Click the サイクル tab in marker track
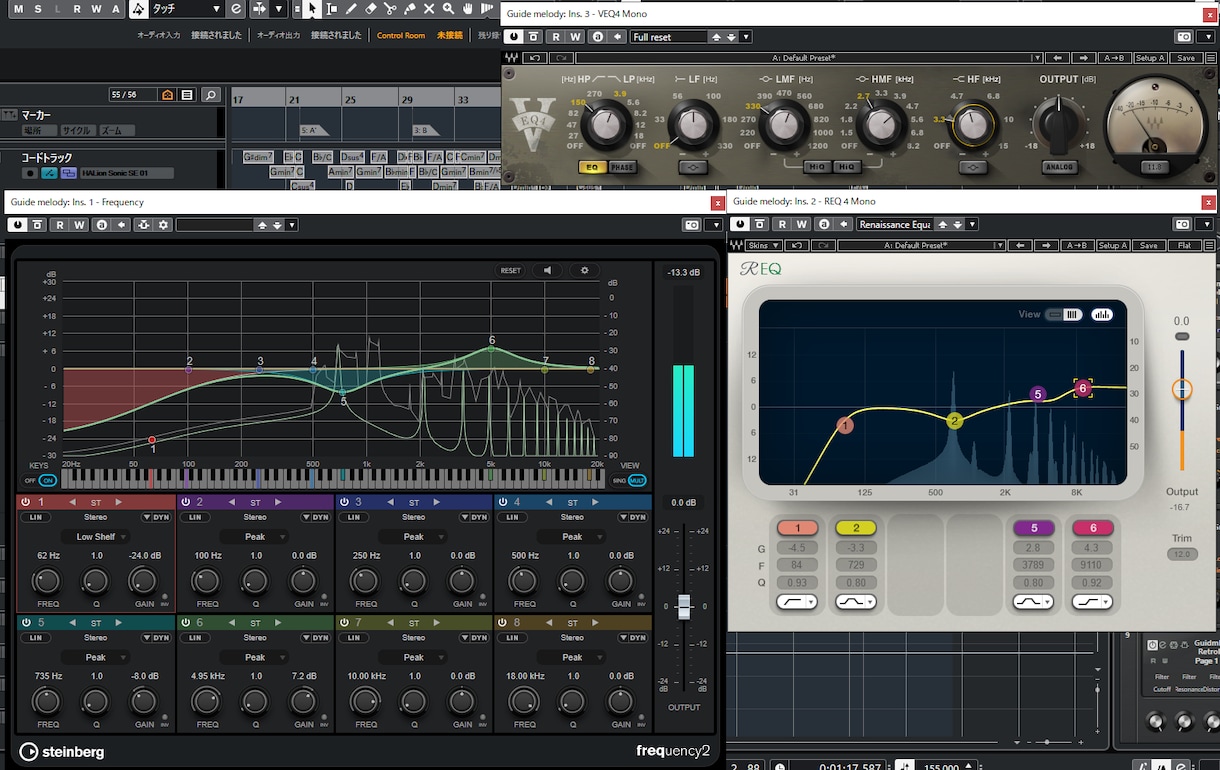The height and width of the screenshot is (770, 1220). pos(76,131)
